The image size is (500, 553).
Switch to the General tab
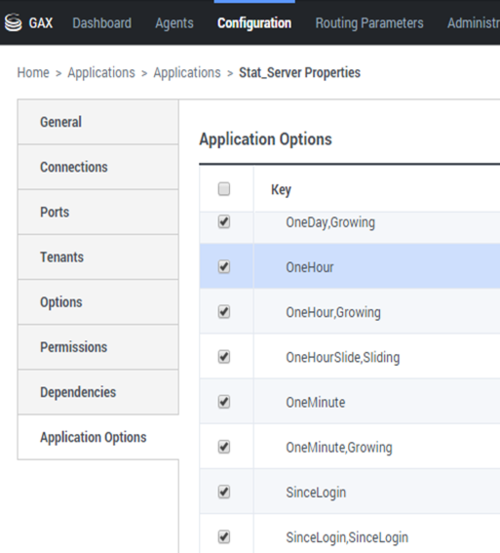98,122
